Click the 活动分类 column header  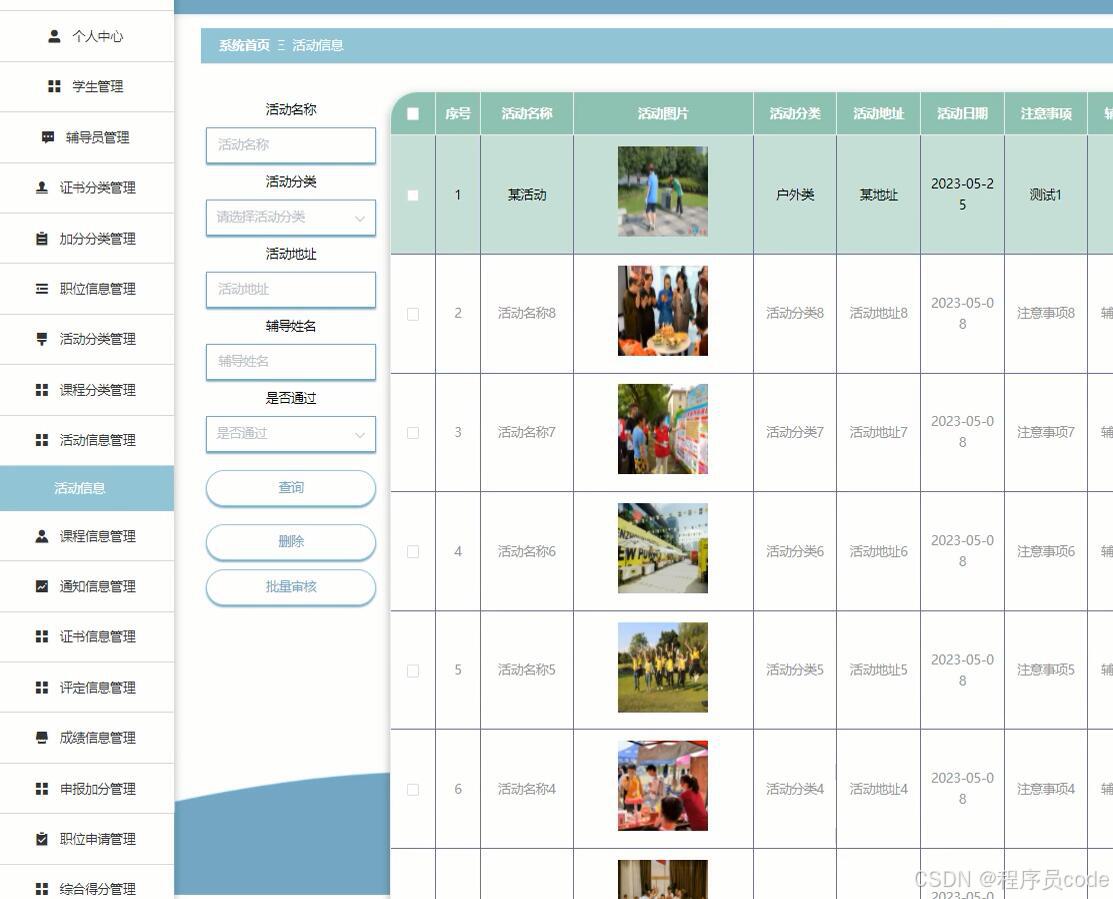coord(795,114)
